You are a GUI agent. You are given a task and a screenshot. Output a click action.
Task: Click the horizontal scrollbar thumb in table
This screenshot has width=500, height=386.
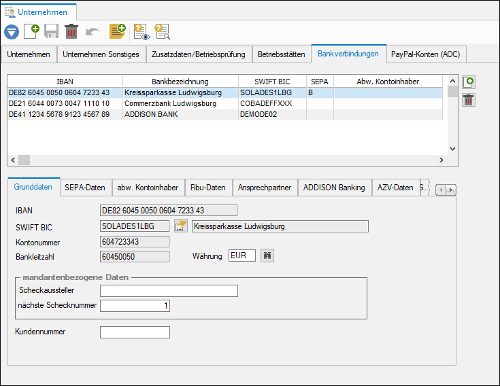point(24,160)
